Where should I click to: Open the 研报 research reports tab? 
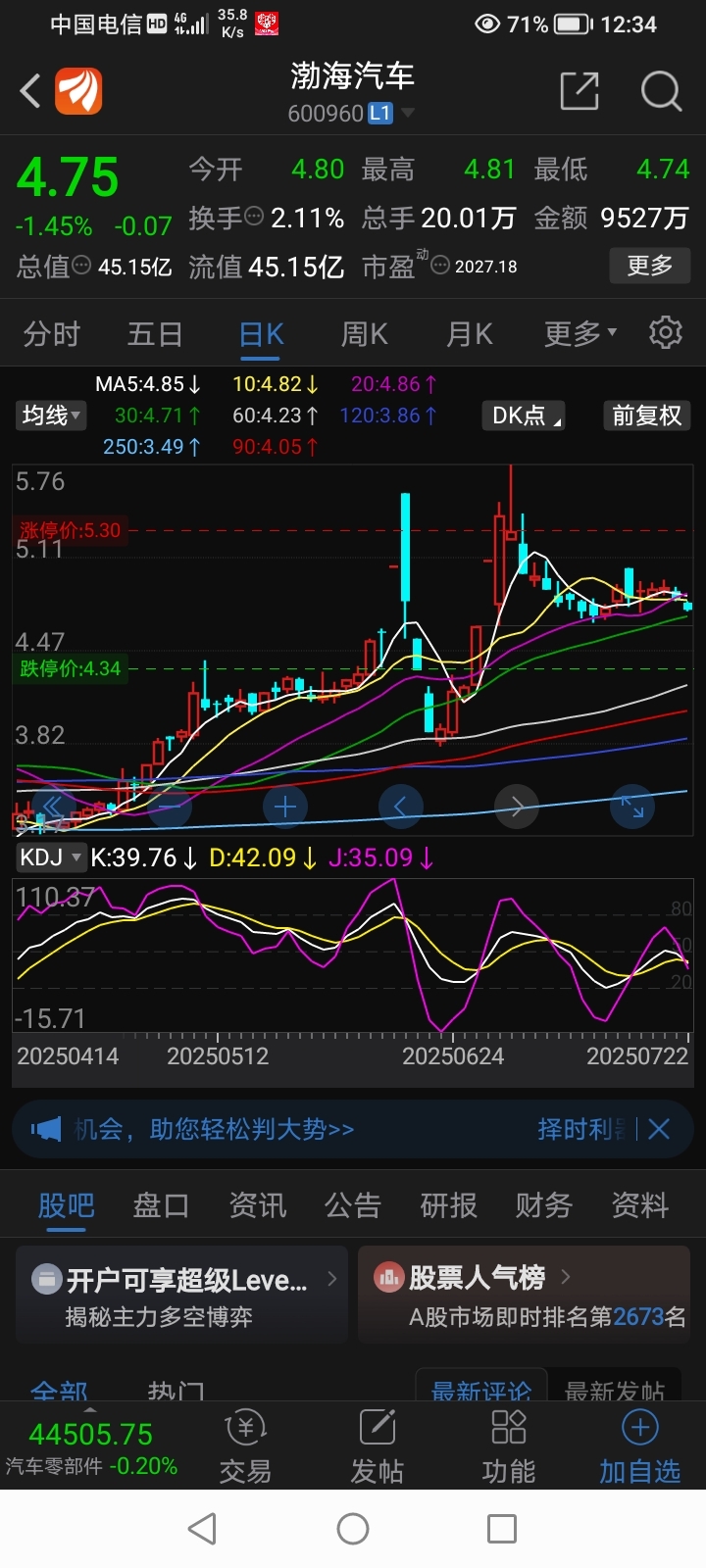(449, 1204)
